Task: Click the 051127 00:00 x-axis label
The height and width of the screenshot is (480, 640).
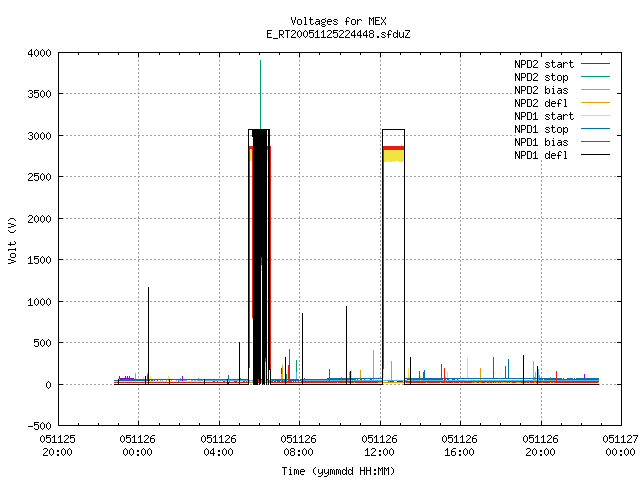Action: [620, 446]
